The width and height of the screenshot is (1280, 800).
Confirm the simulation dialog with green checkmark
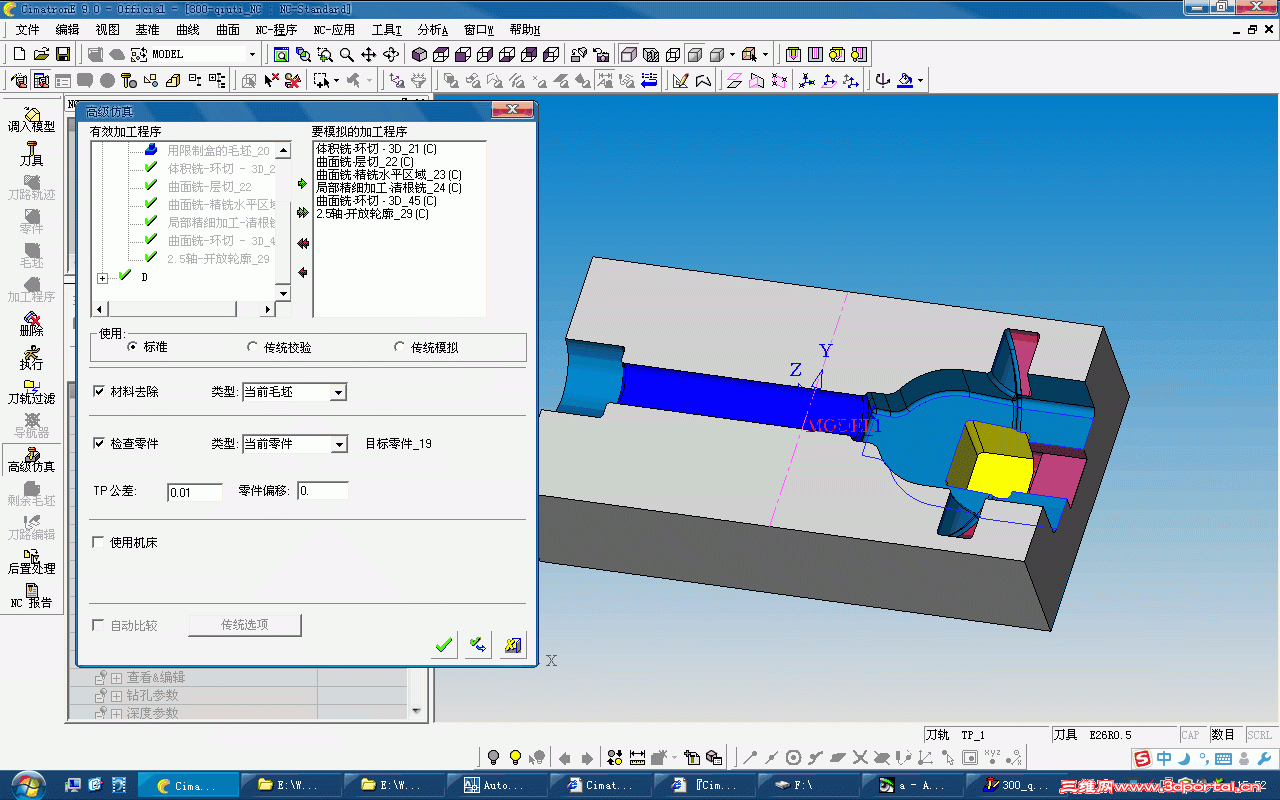[x=445, y=645]
